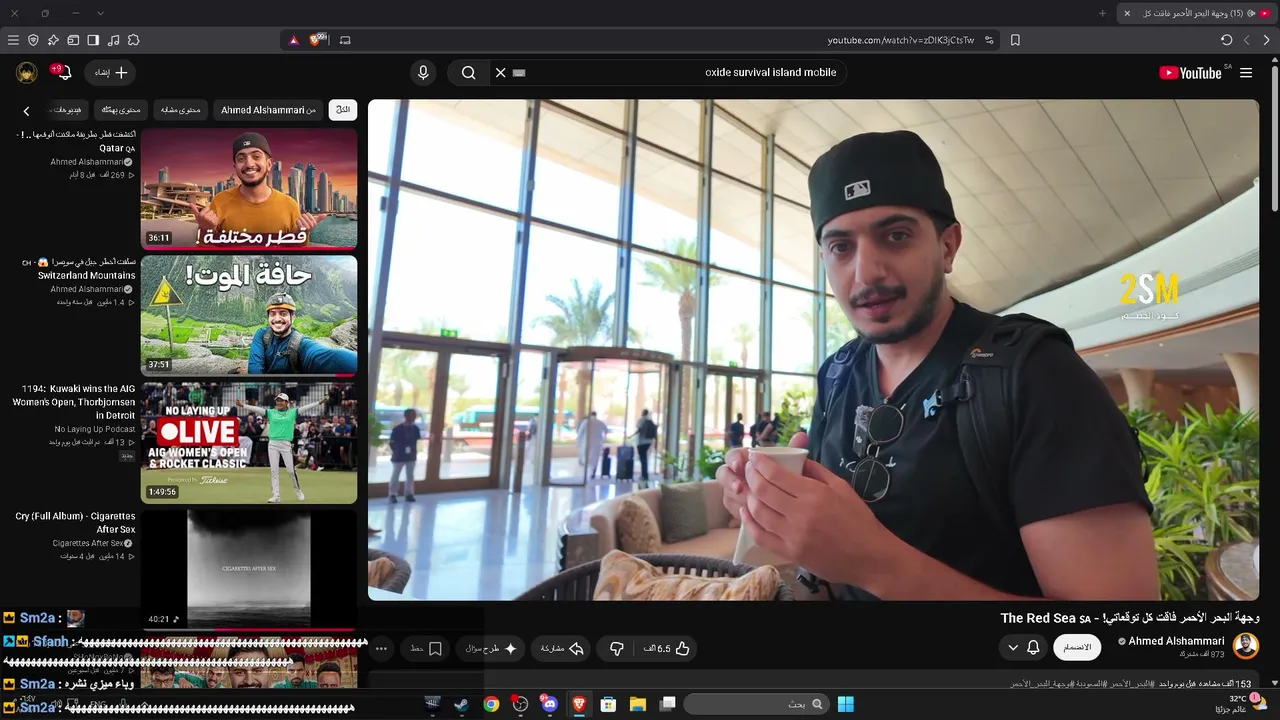Toggle the Brave sidebar panel
Screen dimensions: 1280x720
[x=93, y=40]
